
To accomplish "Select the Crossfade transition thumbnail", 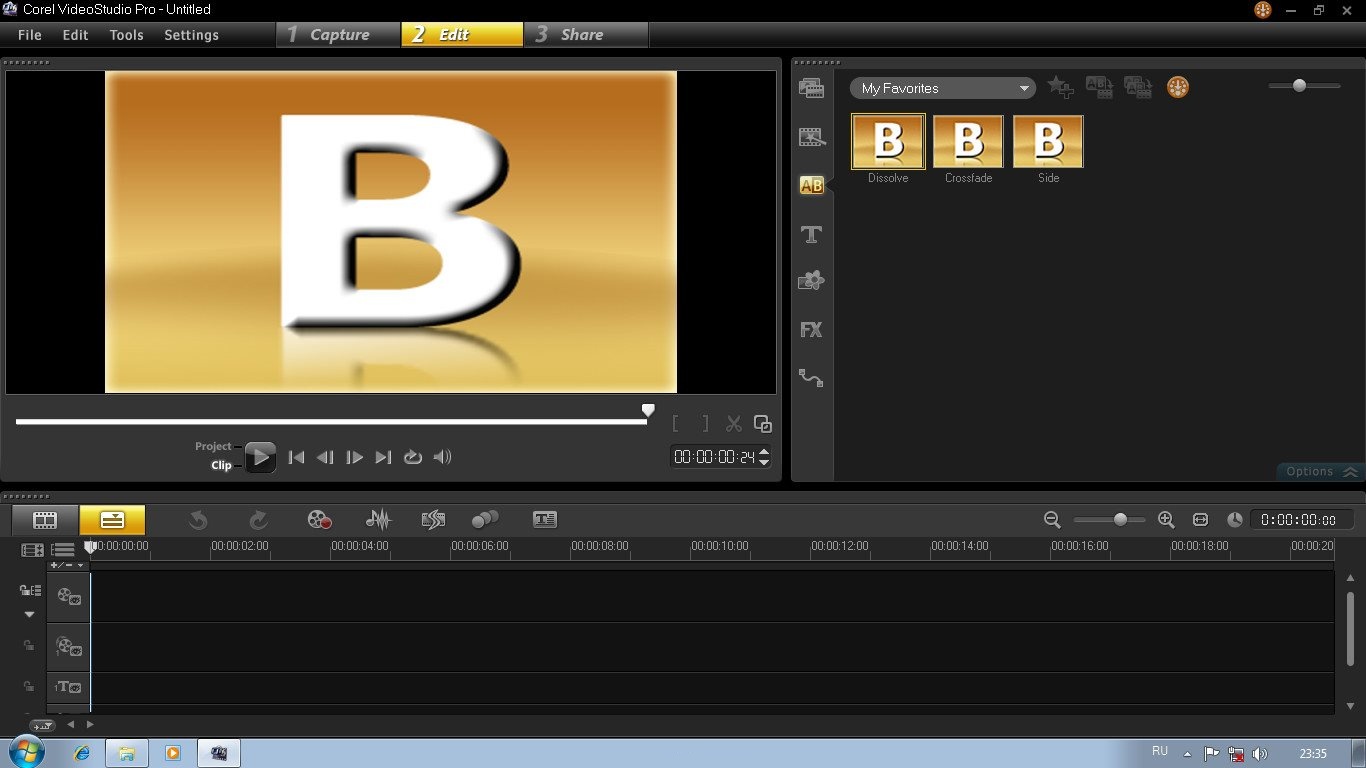I will click(968, 141).
